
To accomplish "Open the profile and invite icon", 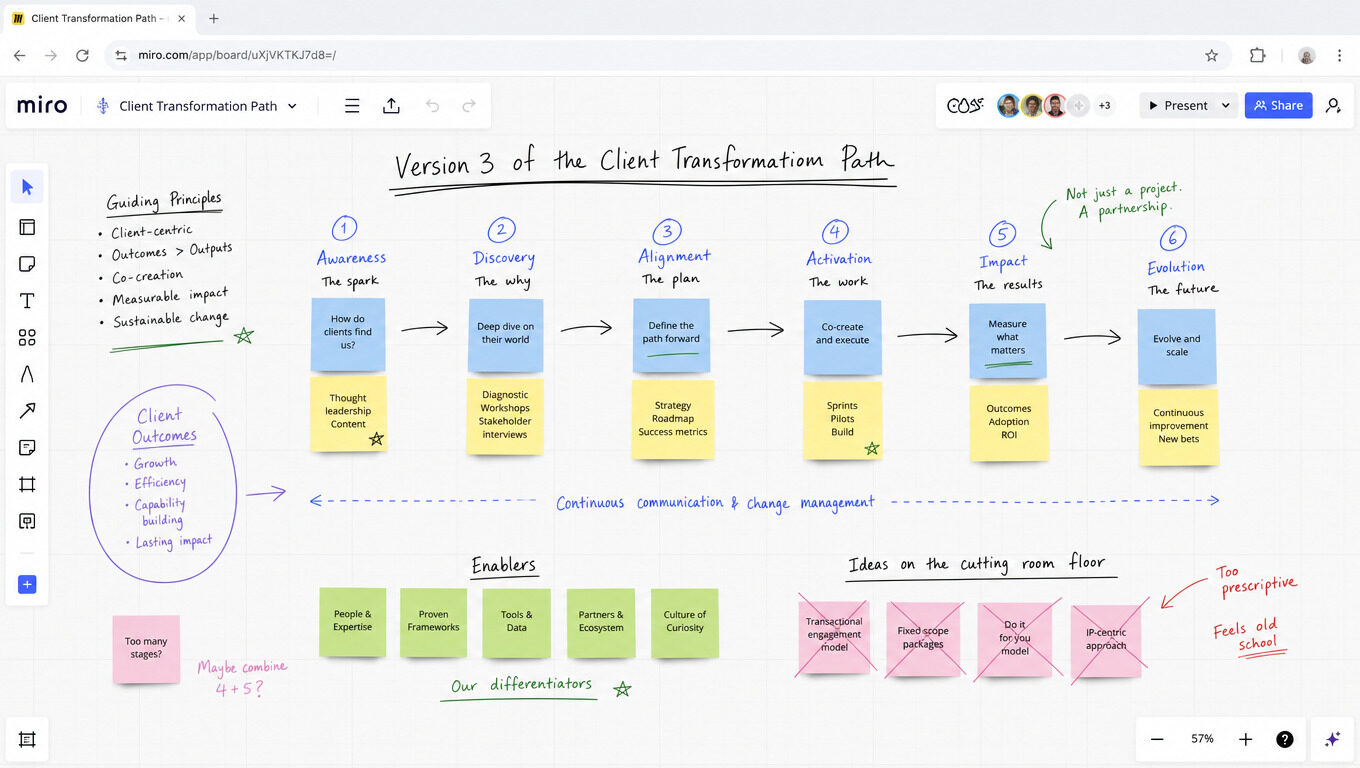I will tap(1333, 105).
